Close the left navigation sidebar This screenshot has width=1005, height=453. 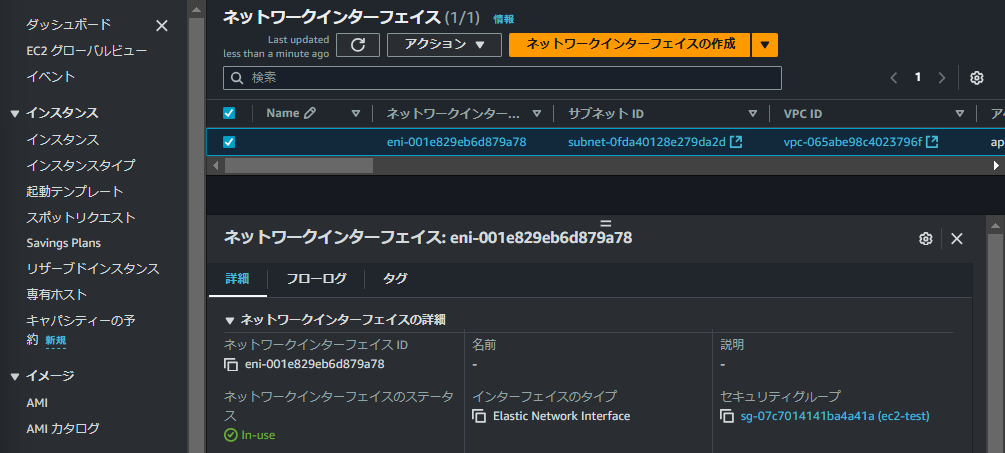pos(162,26)
